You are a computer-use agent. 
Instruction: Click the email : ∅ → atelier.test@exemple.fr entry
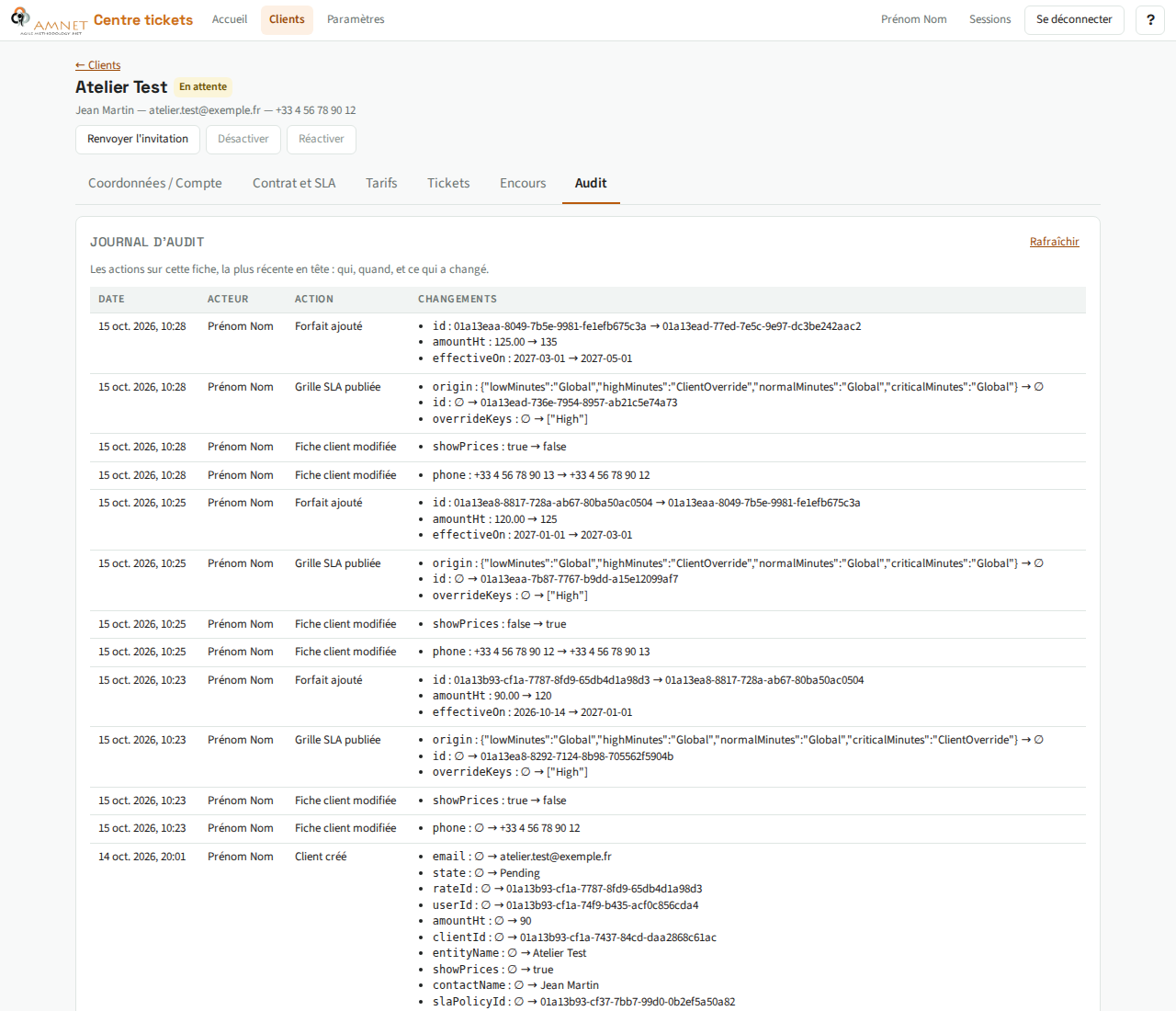[x=522, y=857]
